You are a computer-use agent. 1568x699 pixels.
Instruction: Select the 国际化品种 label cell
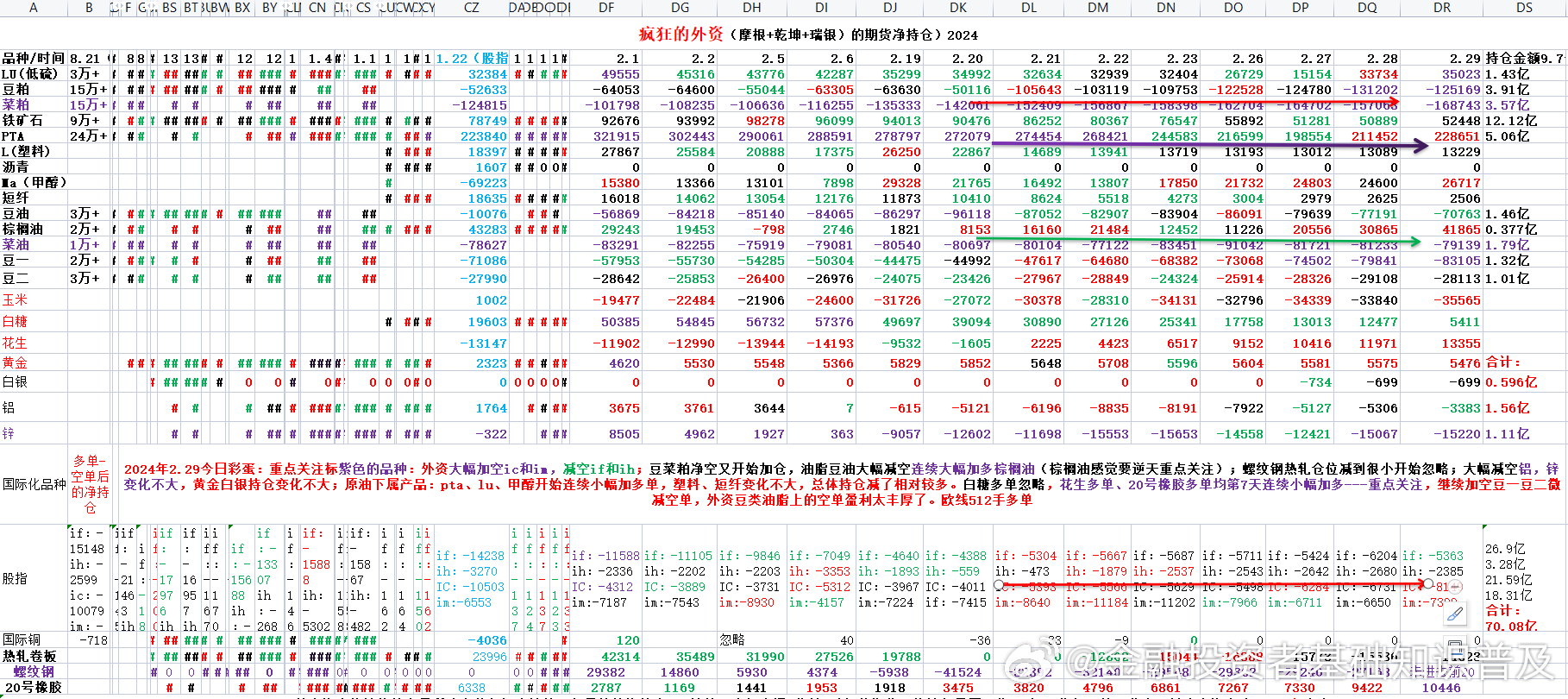click(x=34, y=484)
